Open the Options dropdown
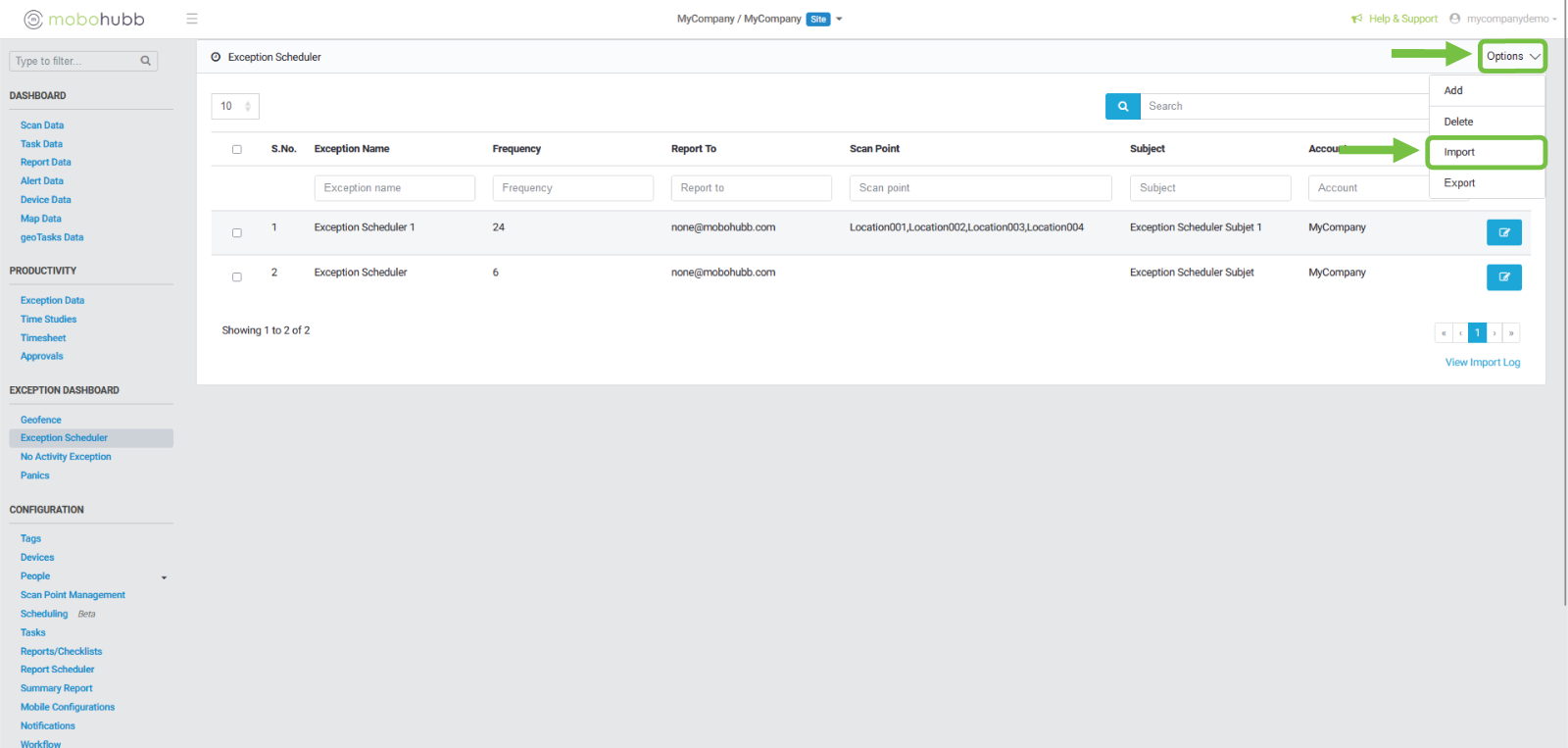The image size is (1568, 748). point(1512,57)
